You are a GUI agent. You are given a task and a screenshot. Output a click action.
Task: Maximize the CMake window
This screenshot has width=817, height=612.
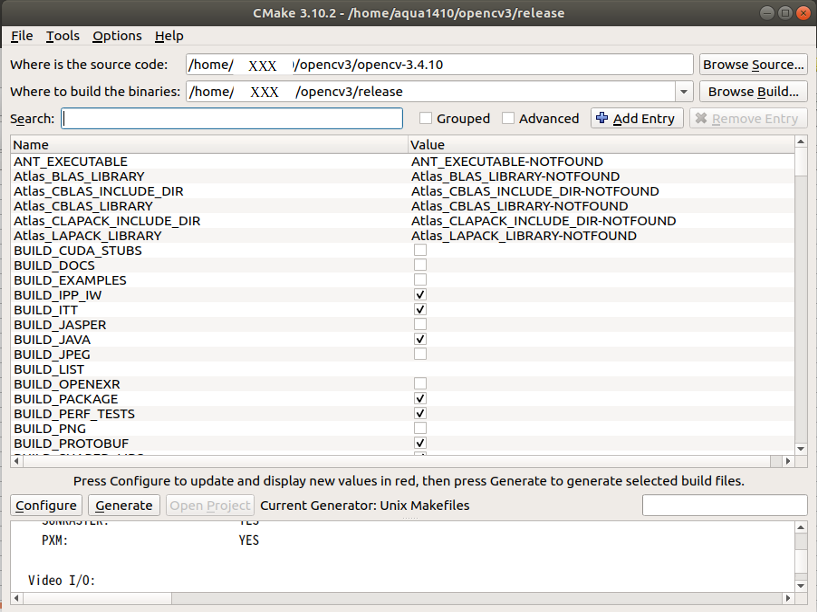coord(785,13)
